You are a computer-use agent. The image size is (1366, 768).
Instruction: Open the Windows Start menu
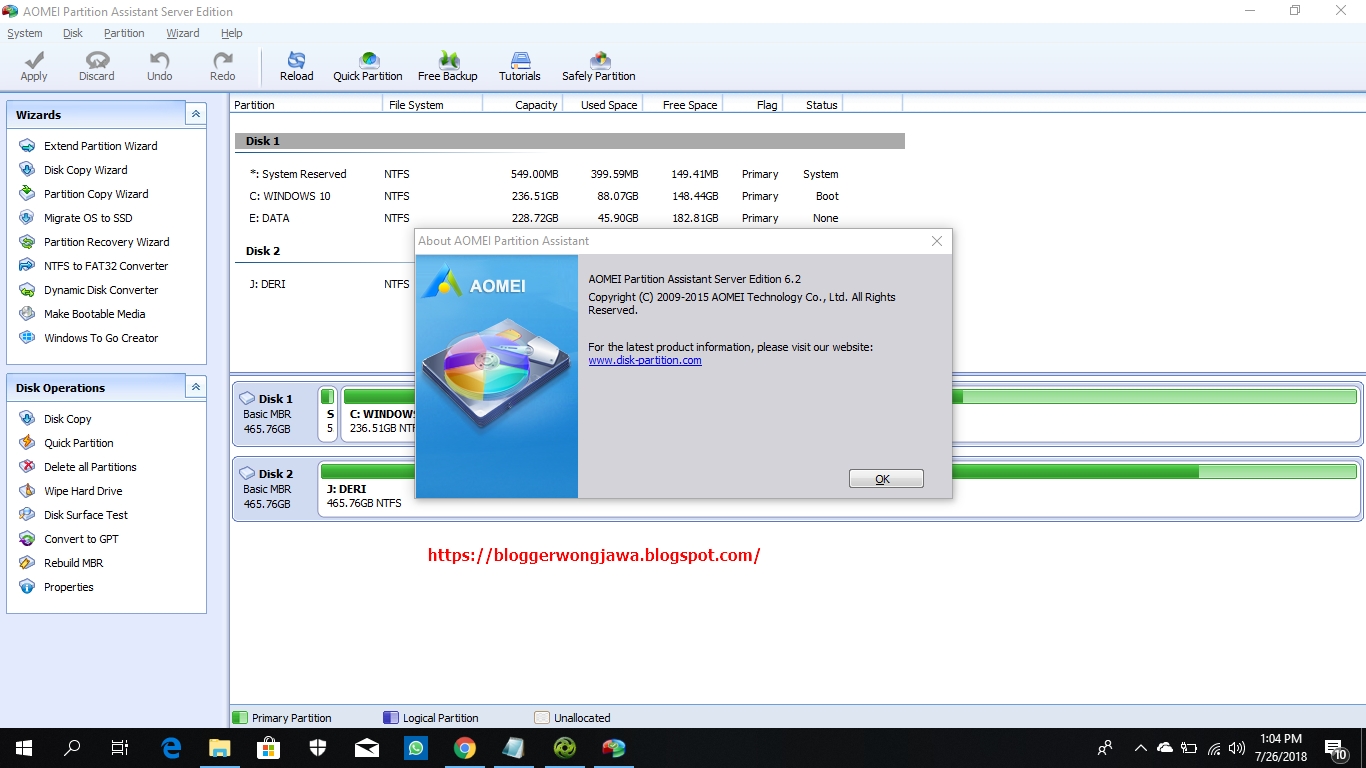tap(24, 747)
